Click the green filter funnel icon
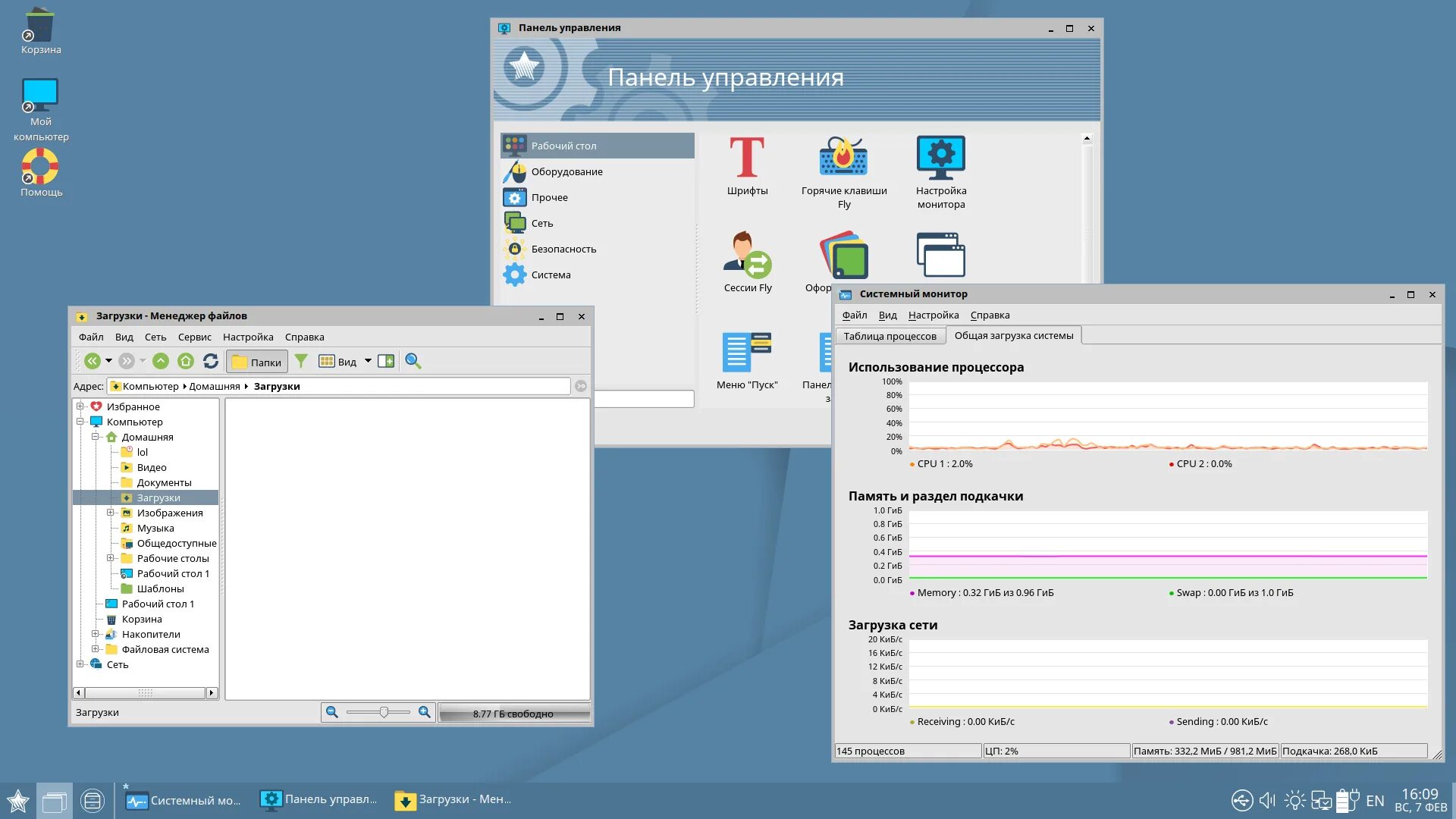This screenshot has height=819, width=1456. (301, 362)
